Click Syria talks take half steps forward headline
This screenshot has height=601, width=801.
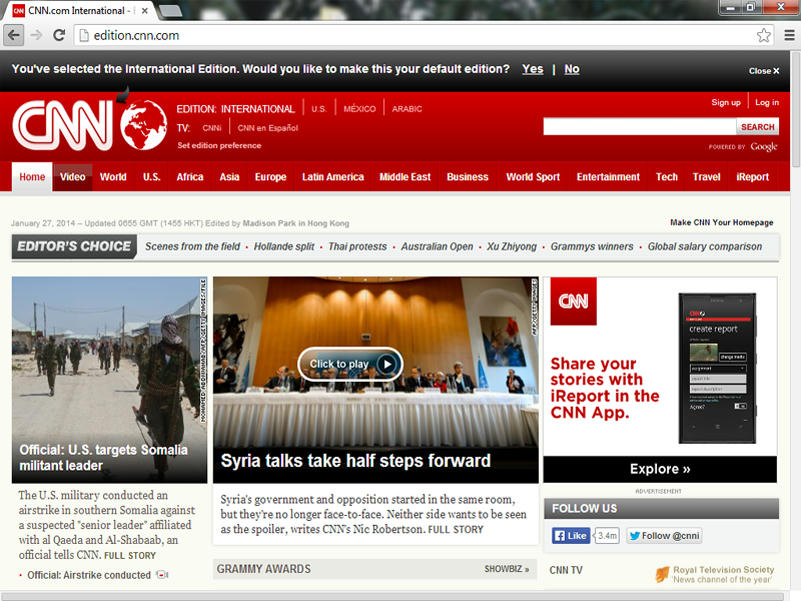tap(356, 461)
